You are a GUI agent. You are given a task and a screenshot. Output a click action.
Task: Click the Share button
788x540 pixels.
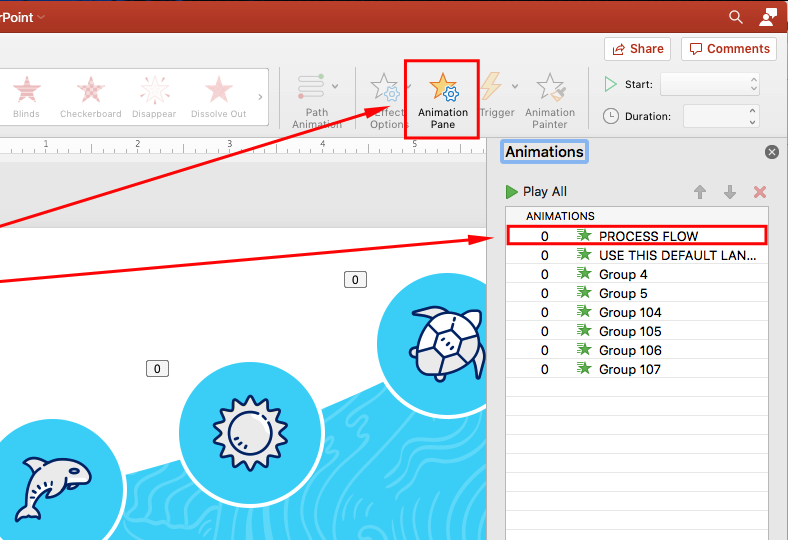pyautogui.click(x=636, y=49)
